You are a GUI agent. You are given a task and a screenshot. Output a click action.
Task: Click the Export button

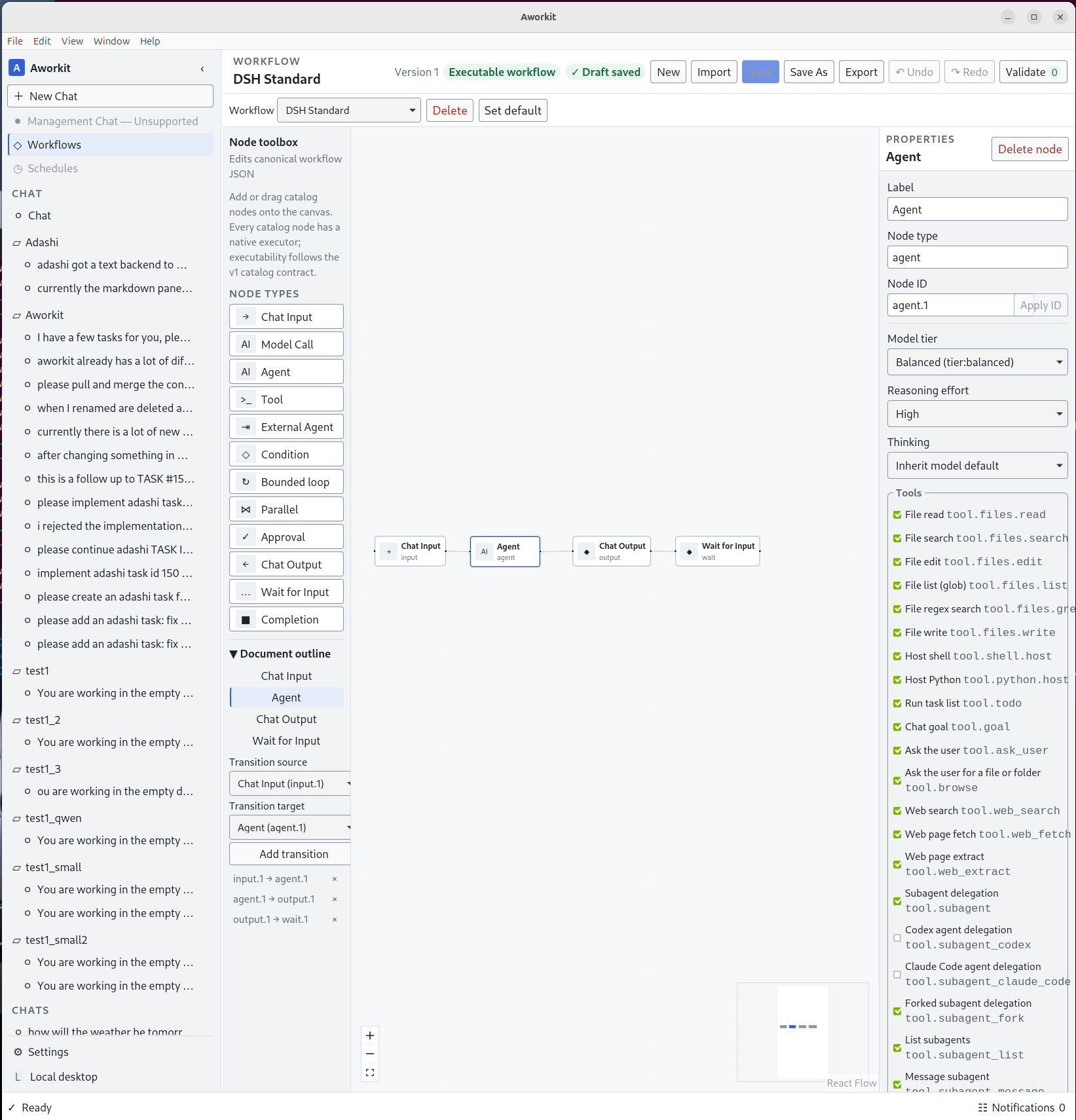click(x=861, y=72)
